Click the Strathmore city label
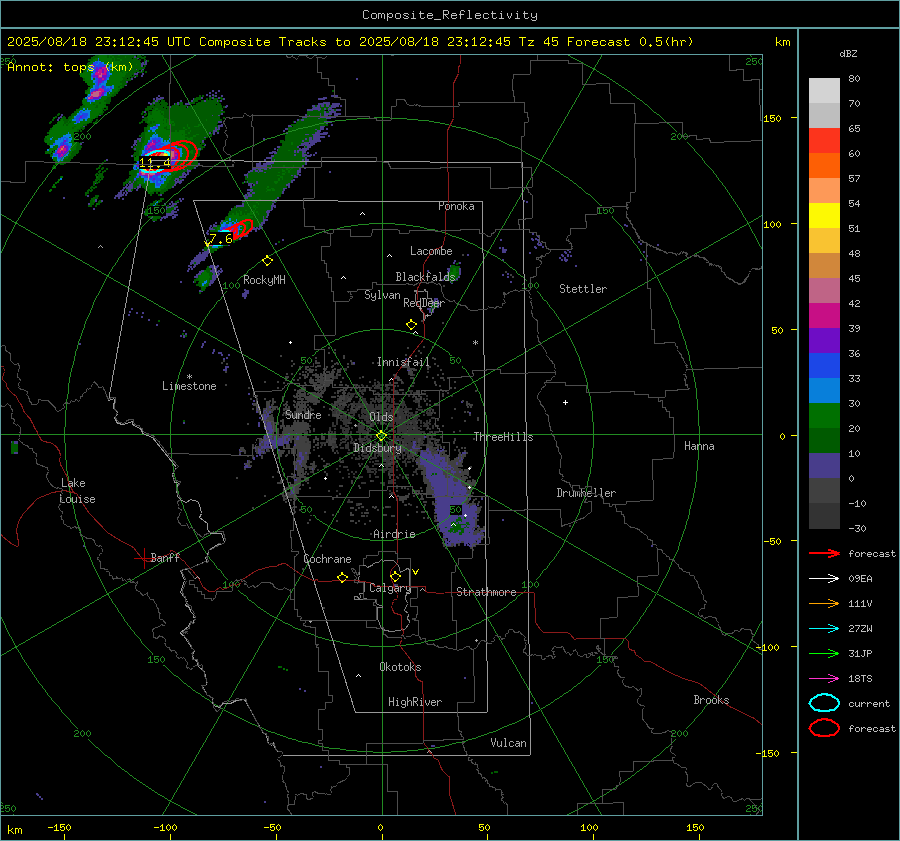This screenshot has width=900, height=841. (486, 592)
